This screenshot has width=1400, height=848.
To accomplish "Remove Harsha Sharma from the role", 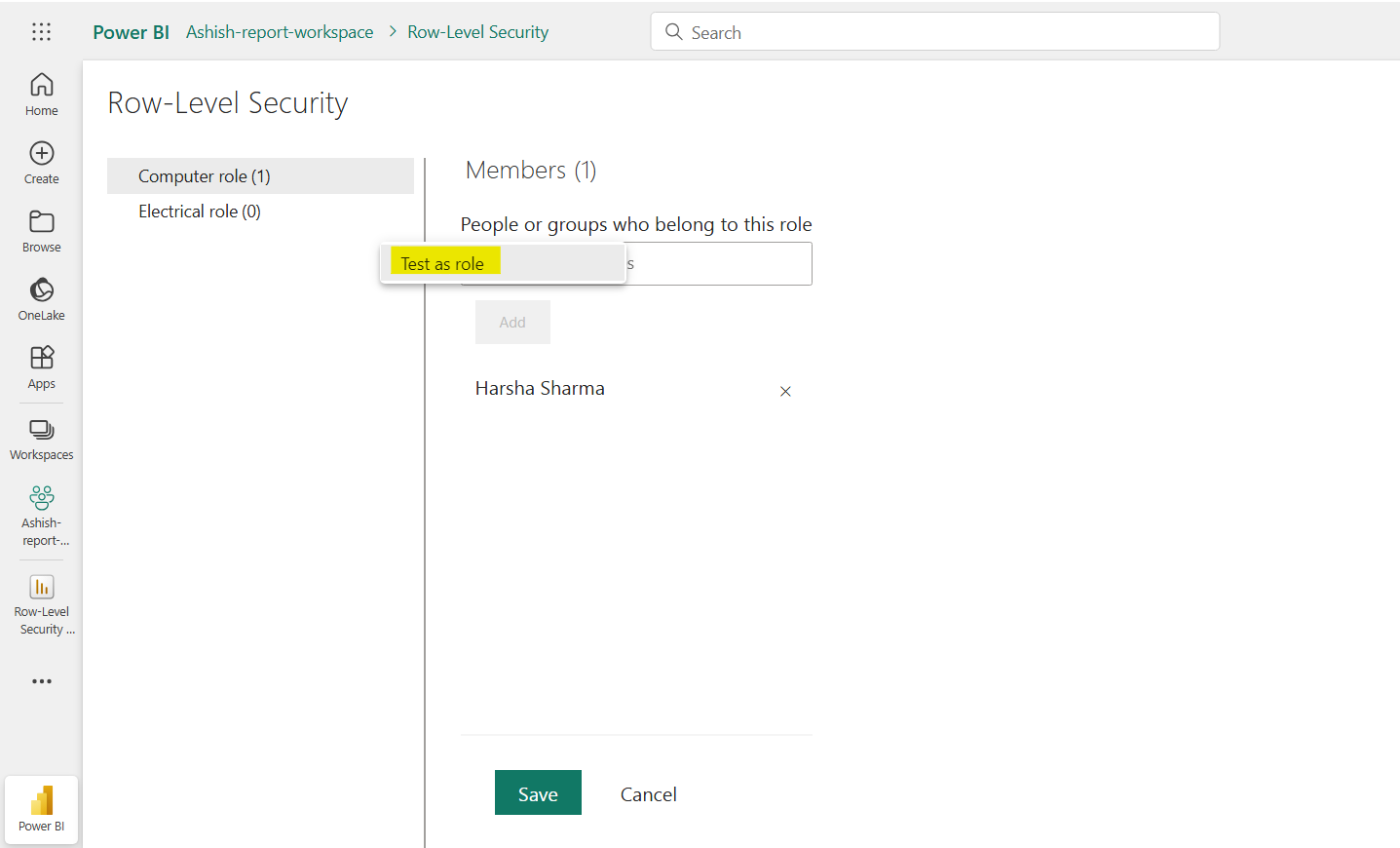I will 785,391.
